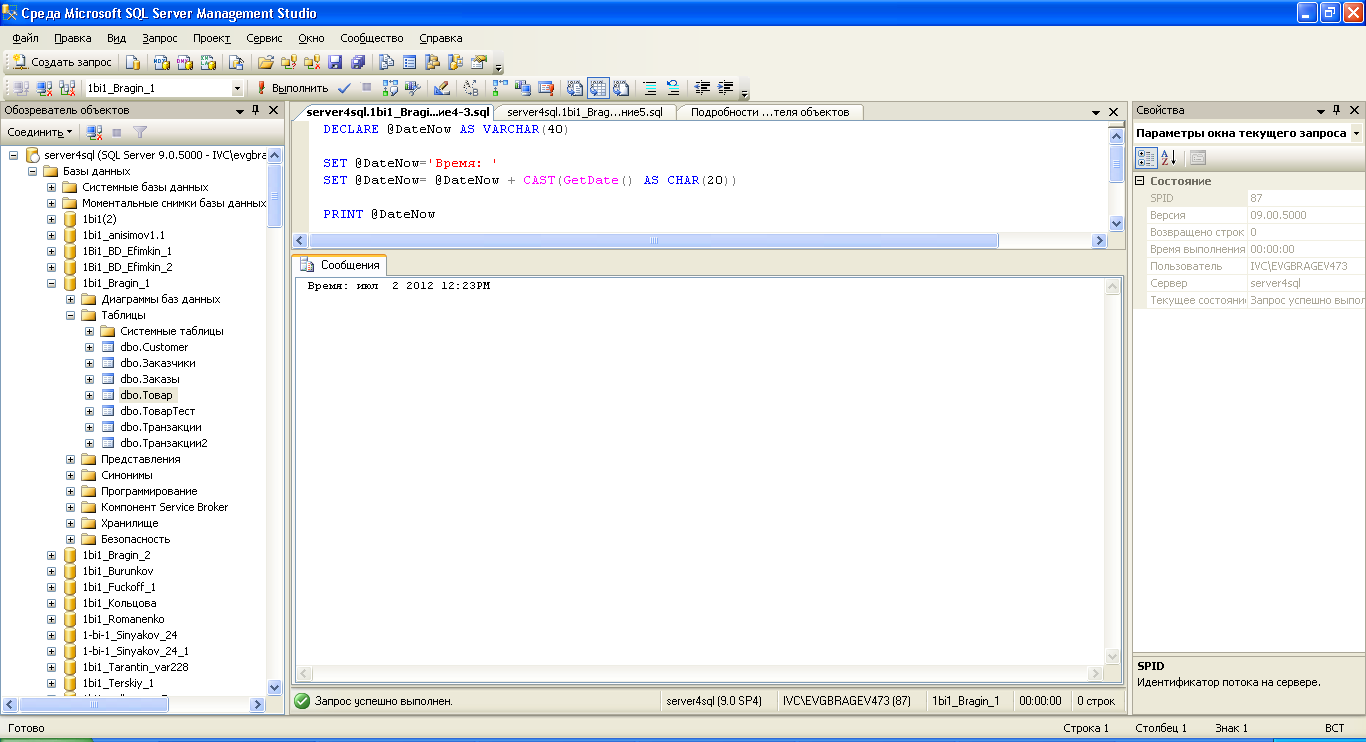This screenshot has width=1366, height=742.
Task: Select the Компонент Service Broker folder
Action: click(164, 507)
